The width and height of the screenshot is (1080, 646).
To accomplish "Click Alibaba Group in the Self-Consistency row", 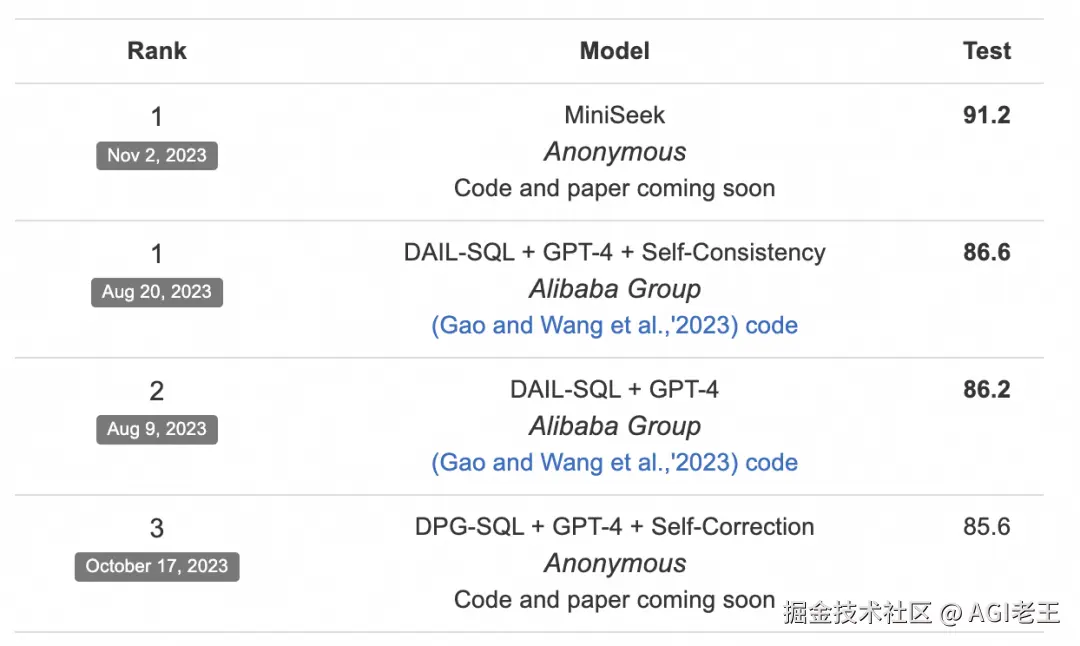I will 614,289.
